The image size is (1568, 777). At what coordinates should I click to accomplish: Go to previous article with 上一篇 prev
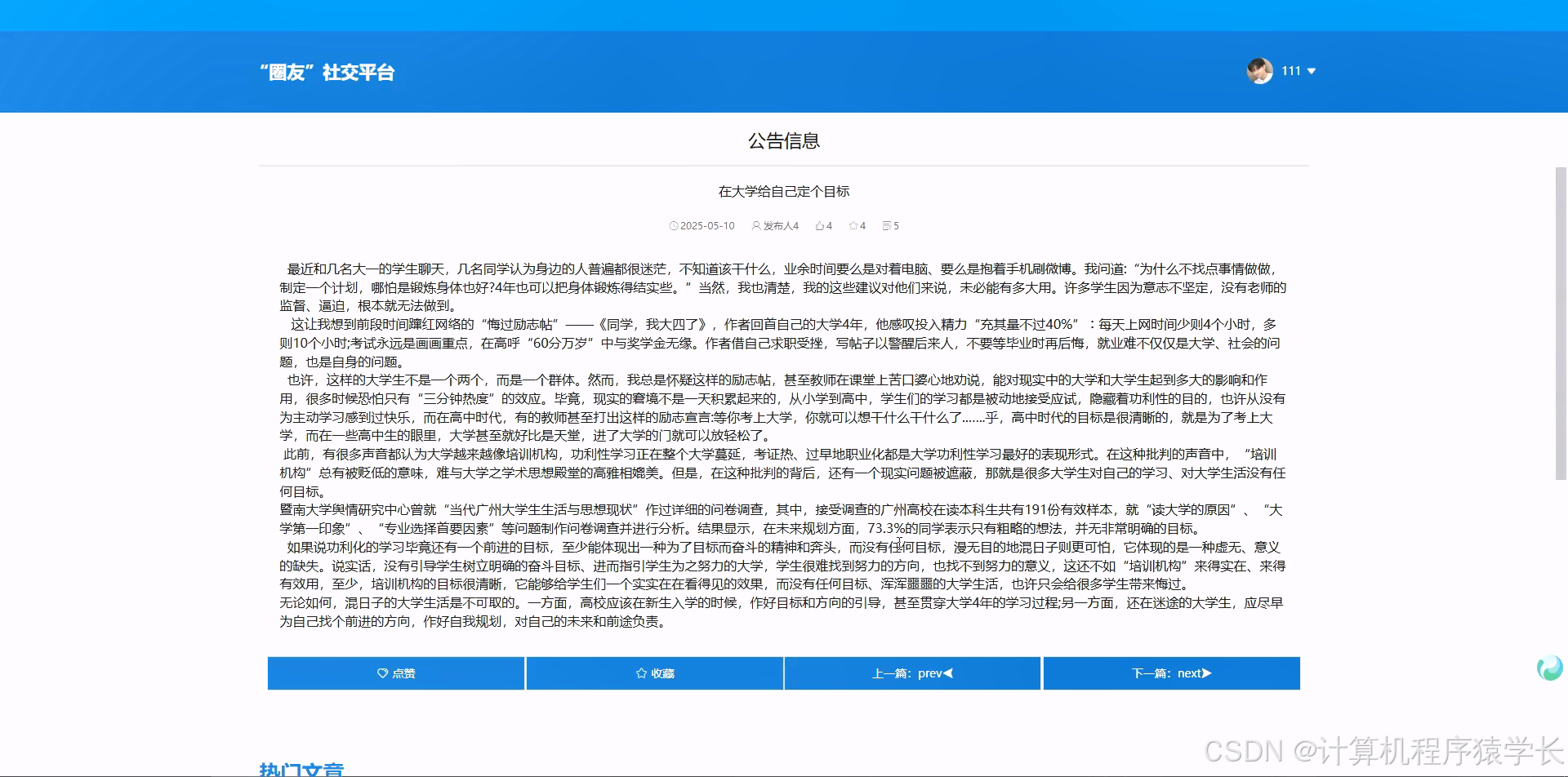tap(913, 673)
